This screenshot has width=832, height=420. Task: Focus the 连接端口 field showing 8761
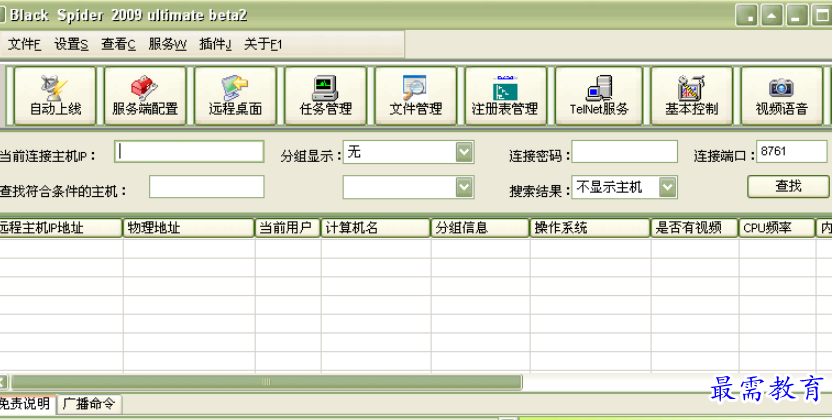point(791,152)
